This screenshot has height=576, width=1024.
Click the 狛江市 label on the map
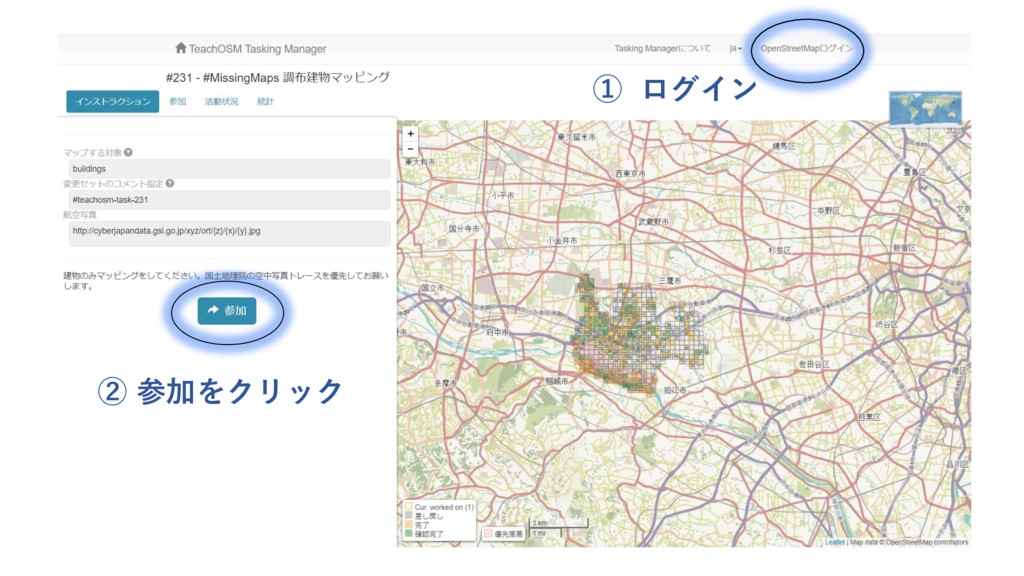click(675, 390)
